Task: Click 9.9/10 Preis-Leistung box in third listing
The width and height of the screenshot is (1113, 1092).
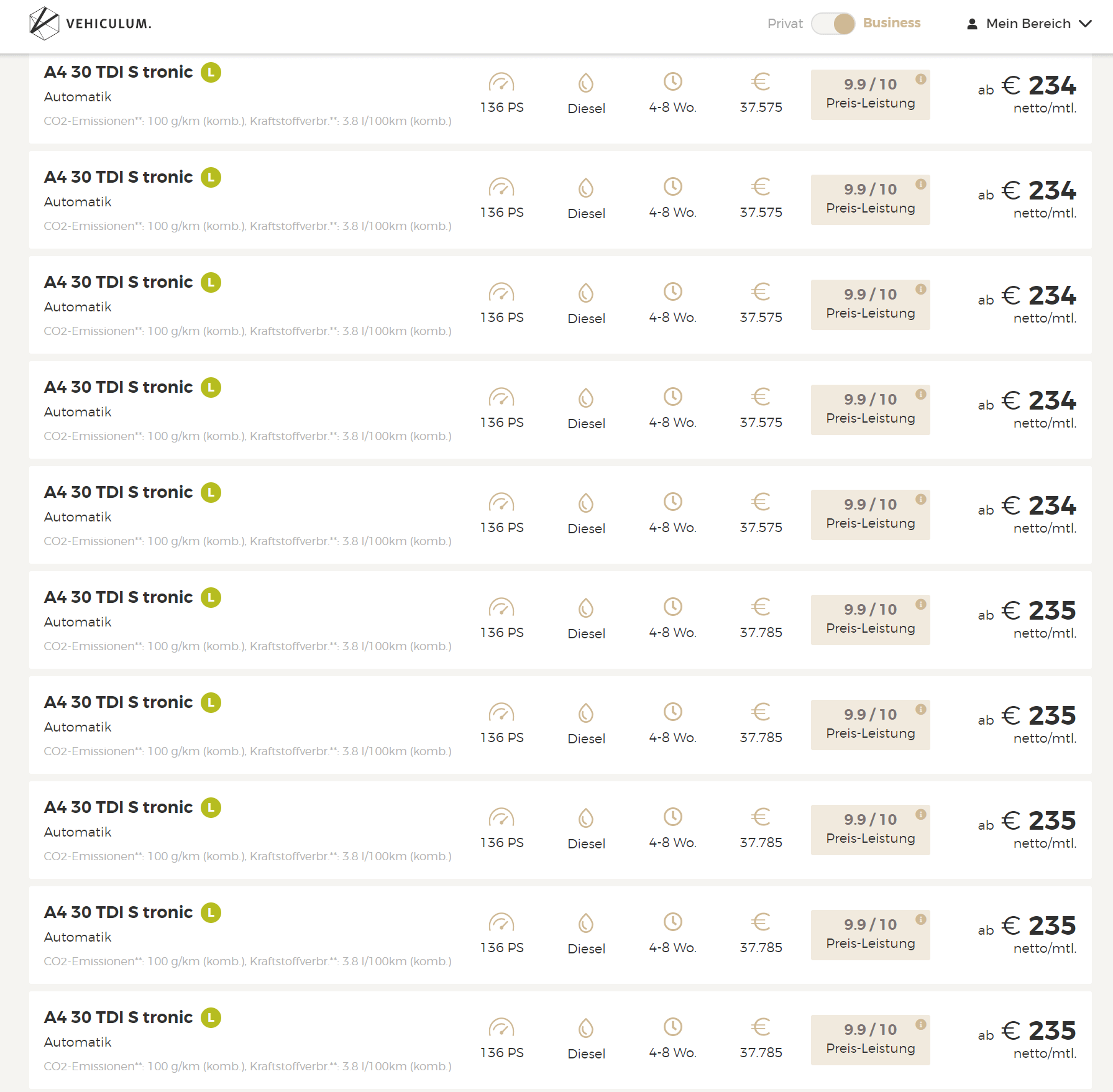Action: (x=870, y=305)
